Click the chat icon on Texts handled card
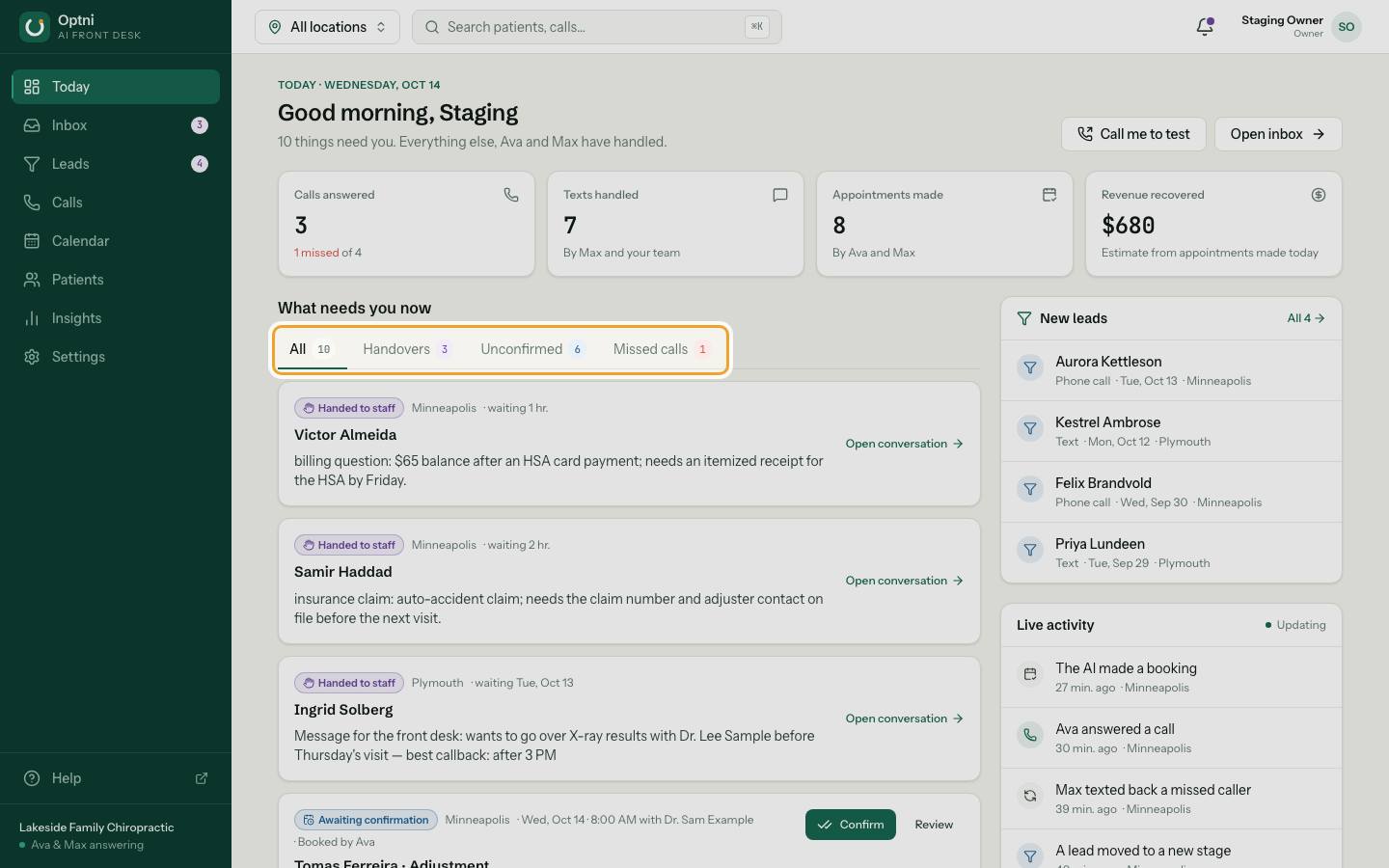 tap(780, 195)
